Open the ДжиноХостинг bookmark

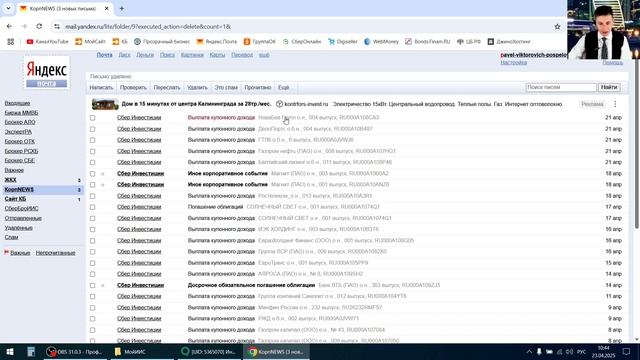pos(509,42)
